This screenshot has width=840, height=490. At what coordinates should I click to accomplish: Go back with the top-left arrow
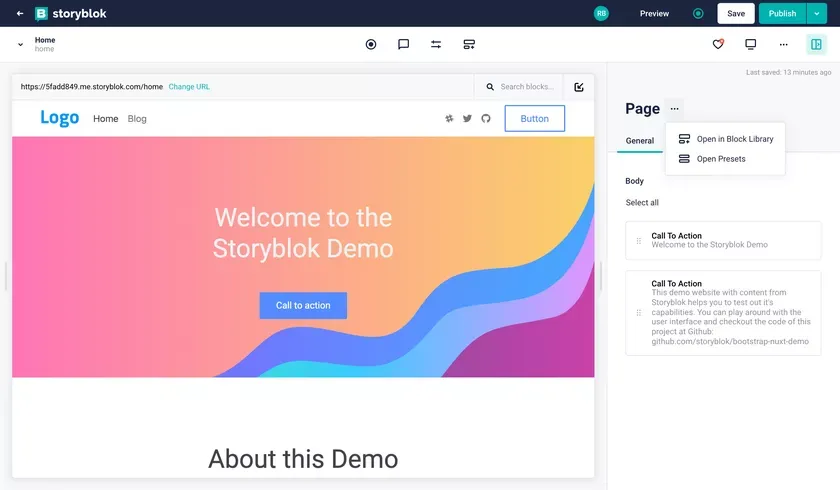click(20, 13)
